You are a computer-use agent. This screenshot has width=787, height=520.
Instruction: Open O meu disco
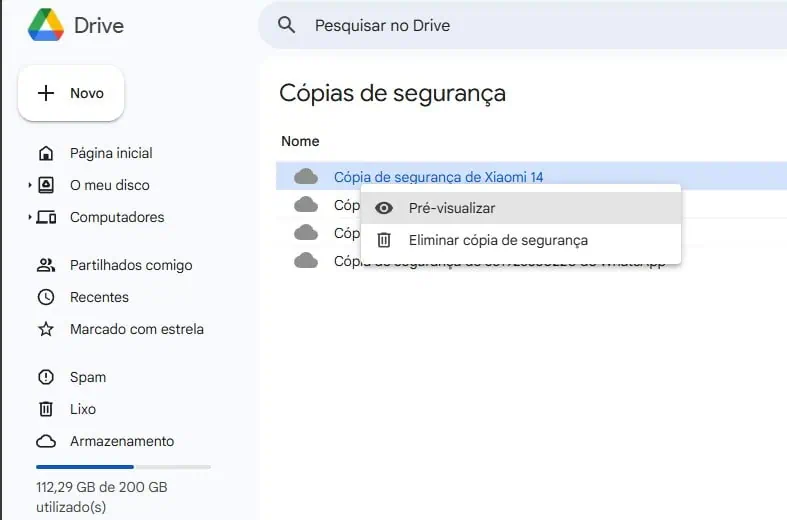click(109, 185)
